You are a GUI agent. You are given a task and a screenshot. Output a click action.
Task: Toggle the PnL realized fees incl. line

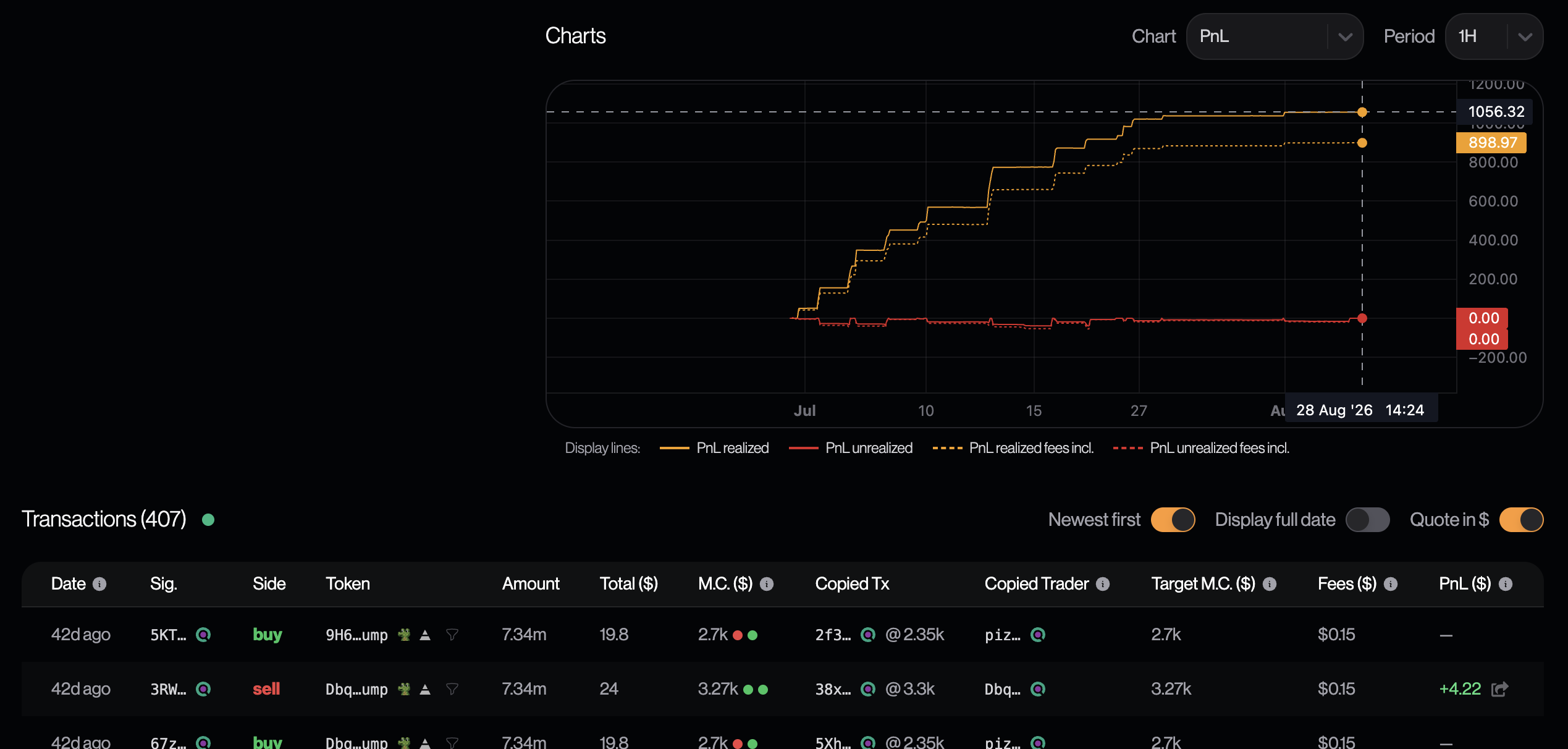1013,448
